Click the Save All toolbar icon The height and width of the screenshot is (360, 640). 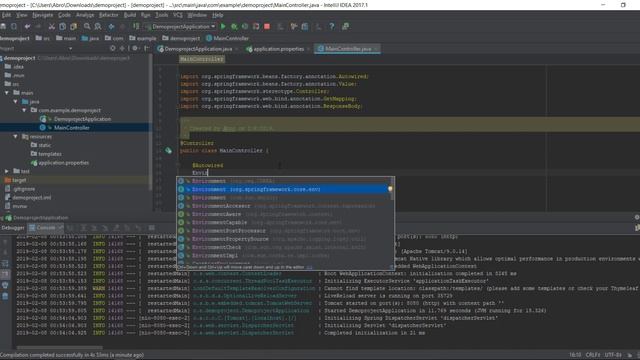[3, 27]
